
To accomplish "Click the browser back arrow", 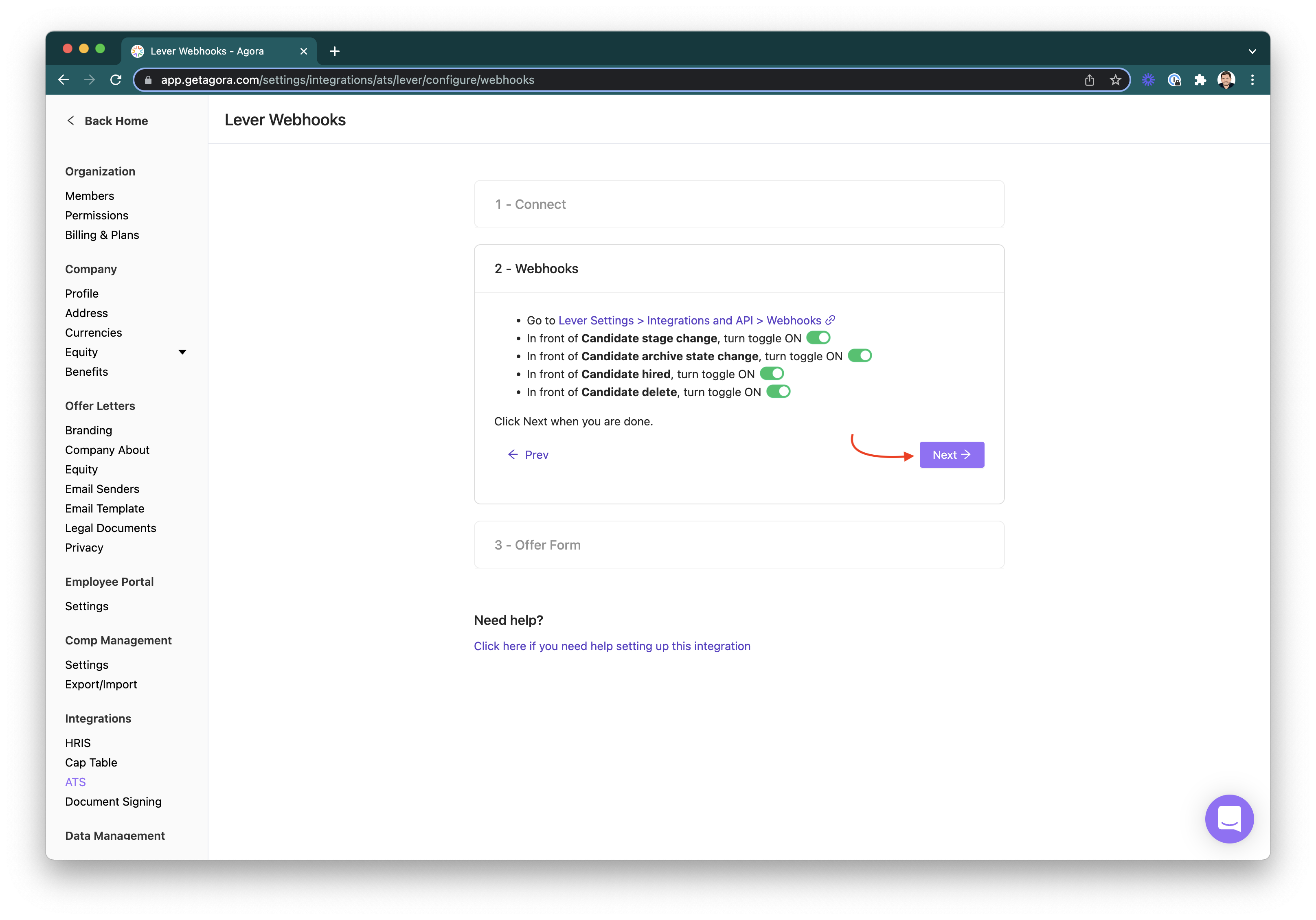I will point(64,80).
